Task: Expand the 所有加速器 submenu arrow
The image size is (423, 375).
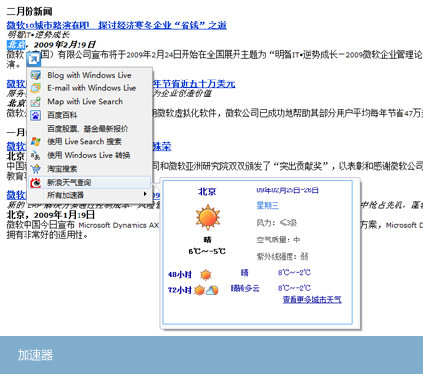Action: 145,194
